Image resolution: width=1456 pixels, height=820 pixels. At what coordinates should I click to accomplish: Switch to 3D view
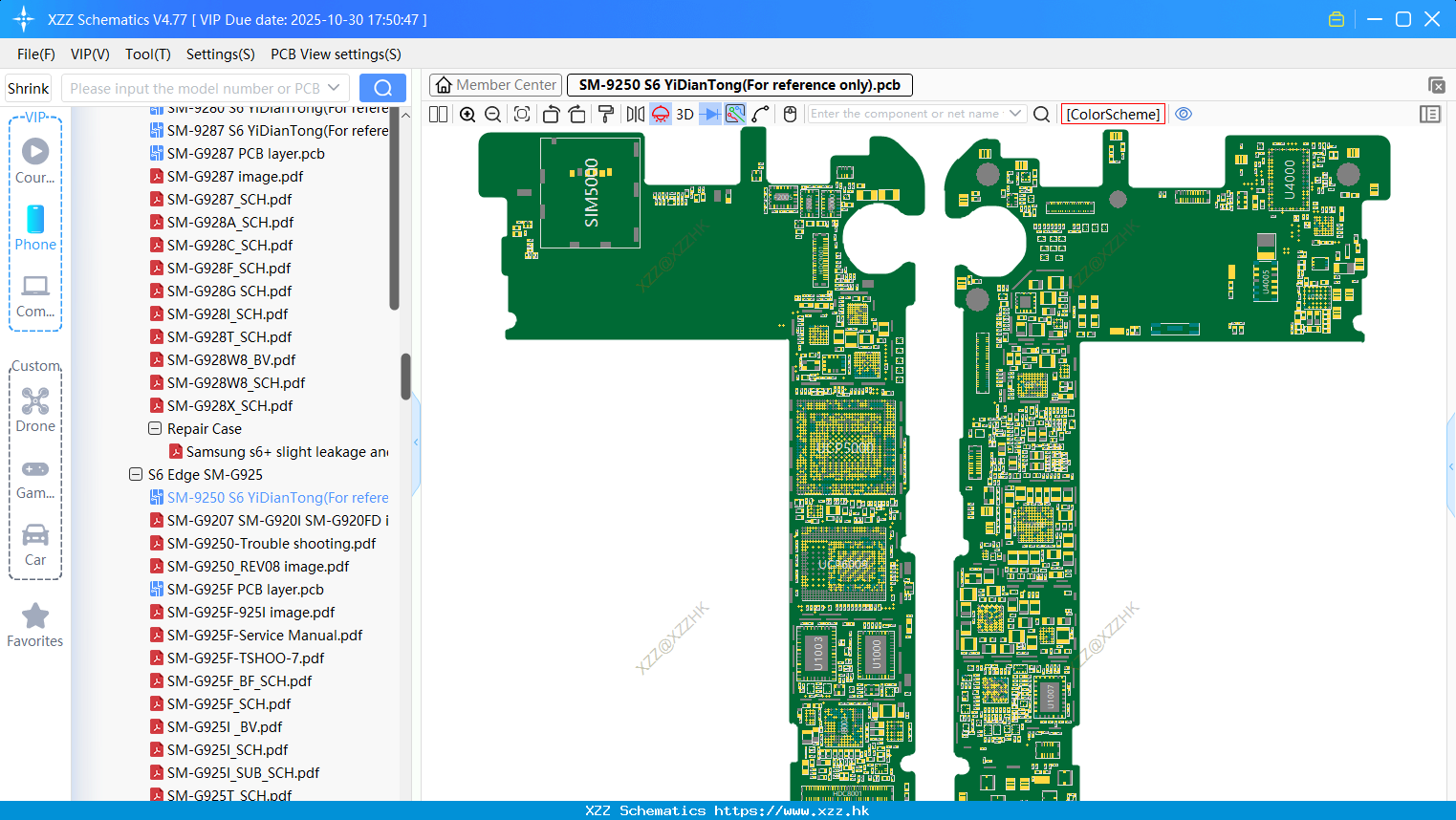pos(685,114)
